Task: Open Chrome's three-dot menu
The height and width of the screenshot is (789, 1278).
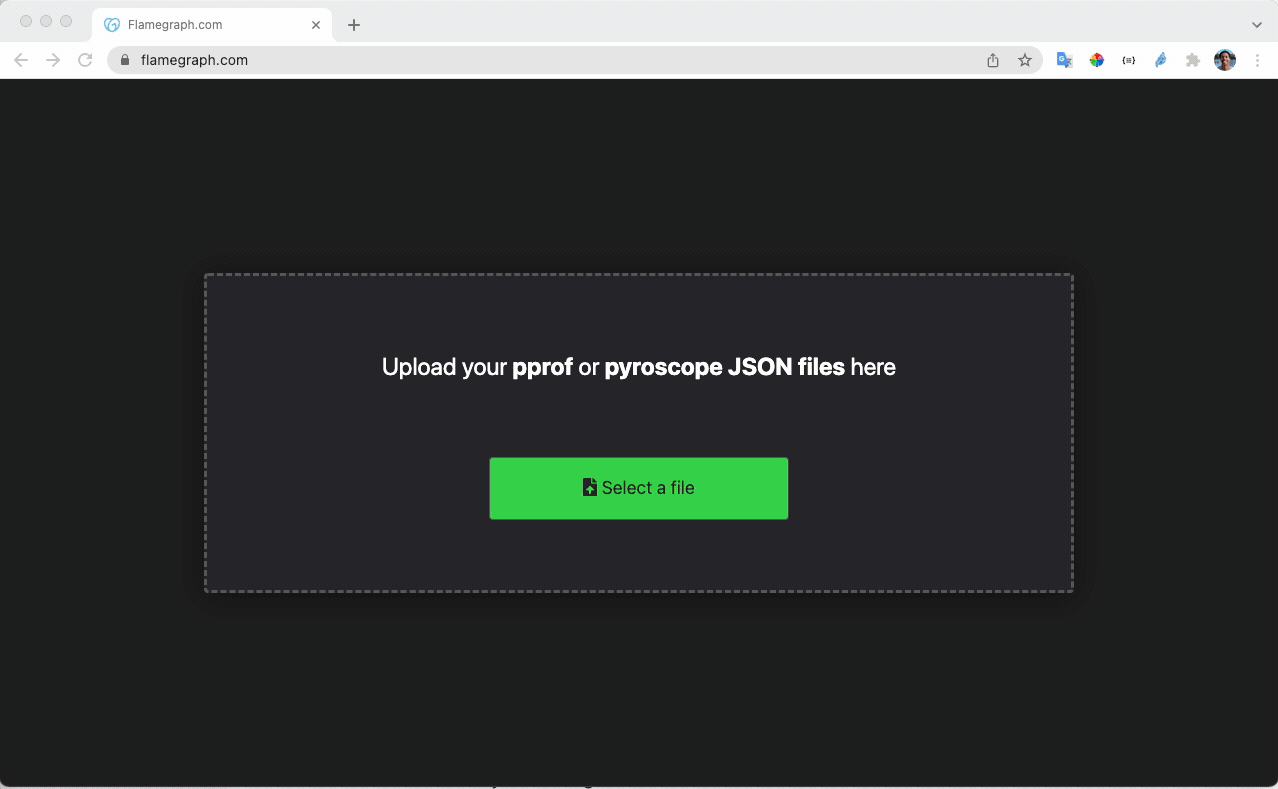Action: click(x=1257, y=60)
